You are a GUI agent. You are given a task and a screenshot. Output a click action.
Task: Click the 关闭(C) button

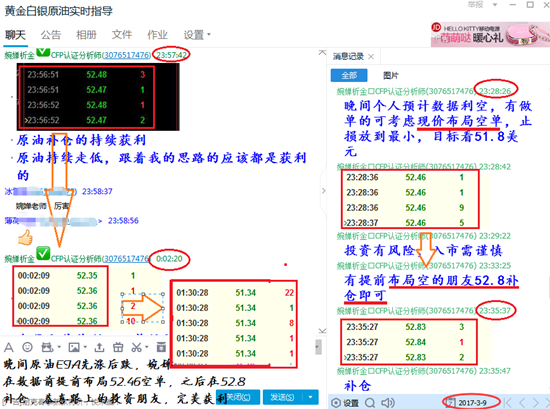(238, 397)
